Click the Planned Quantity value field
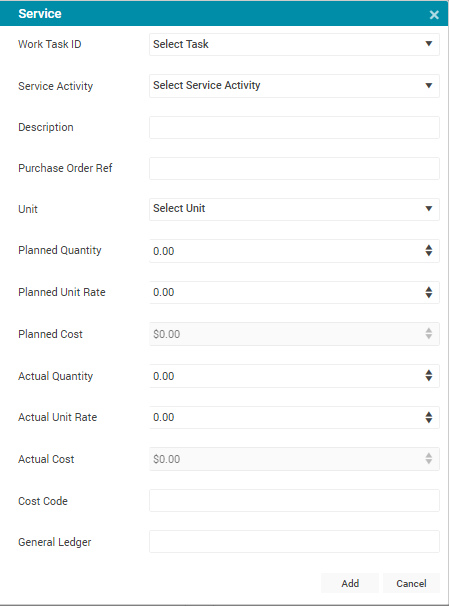The image size is (449, 606). coord(286,251)
